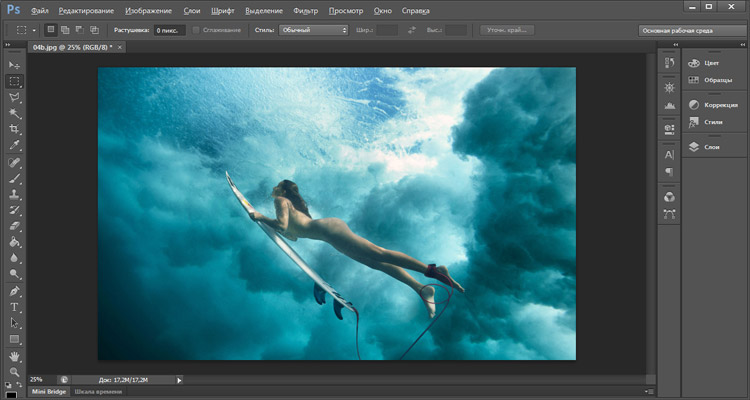Screen dimensions: 750x400
Task: Select the Brush tool
Action: 14,179
